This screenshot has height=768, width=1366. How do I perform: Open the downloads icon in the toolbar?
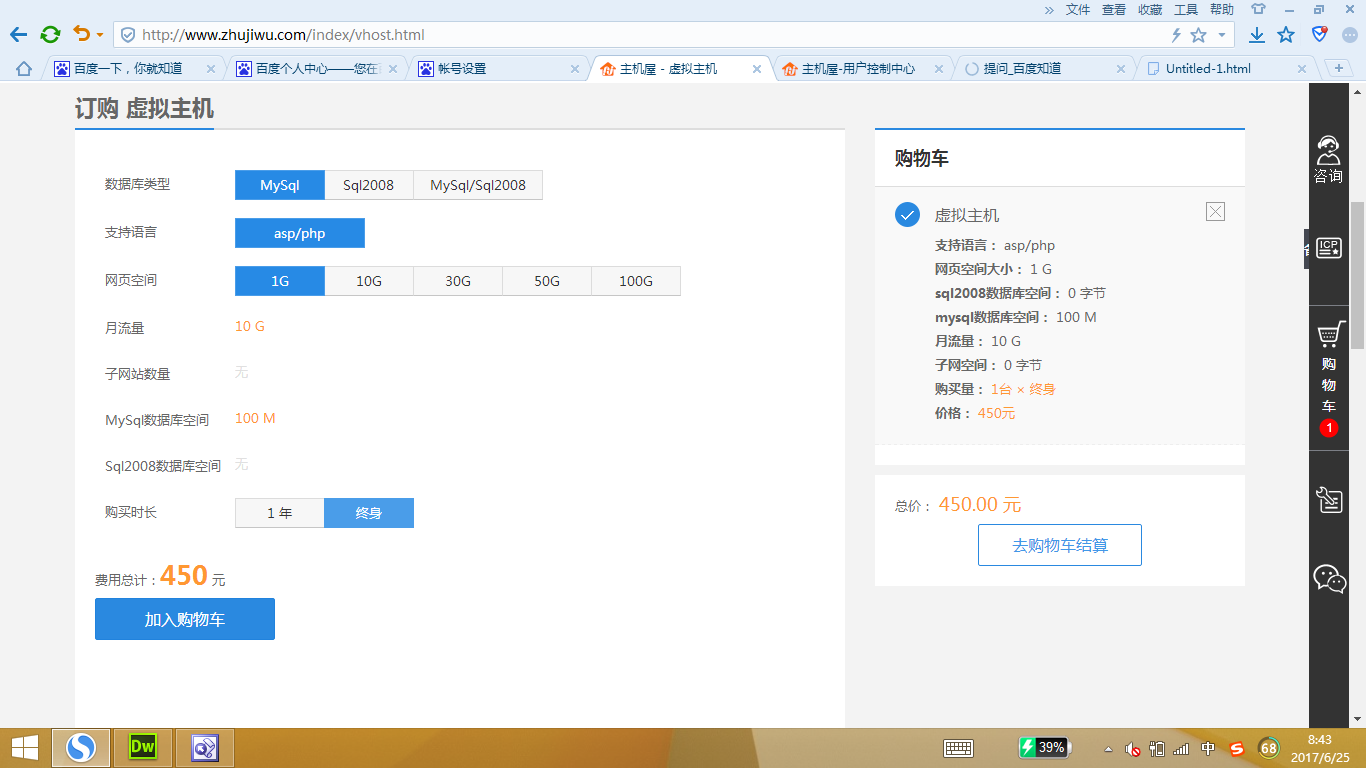[1257, 35]
